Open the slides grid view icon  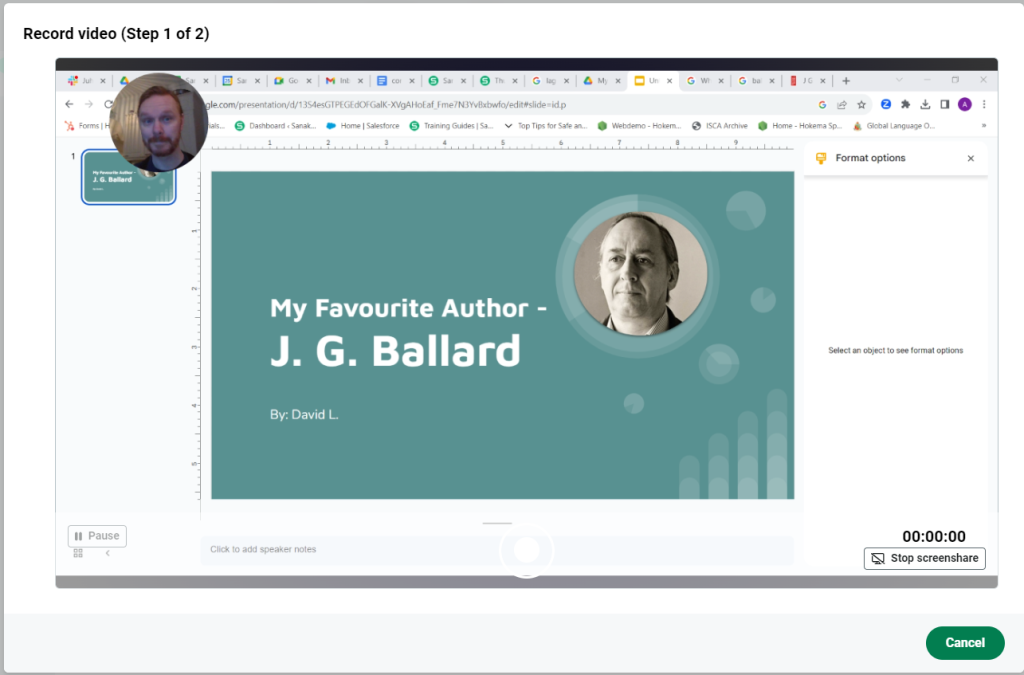pos(78,554)
